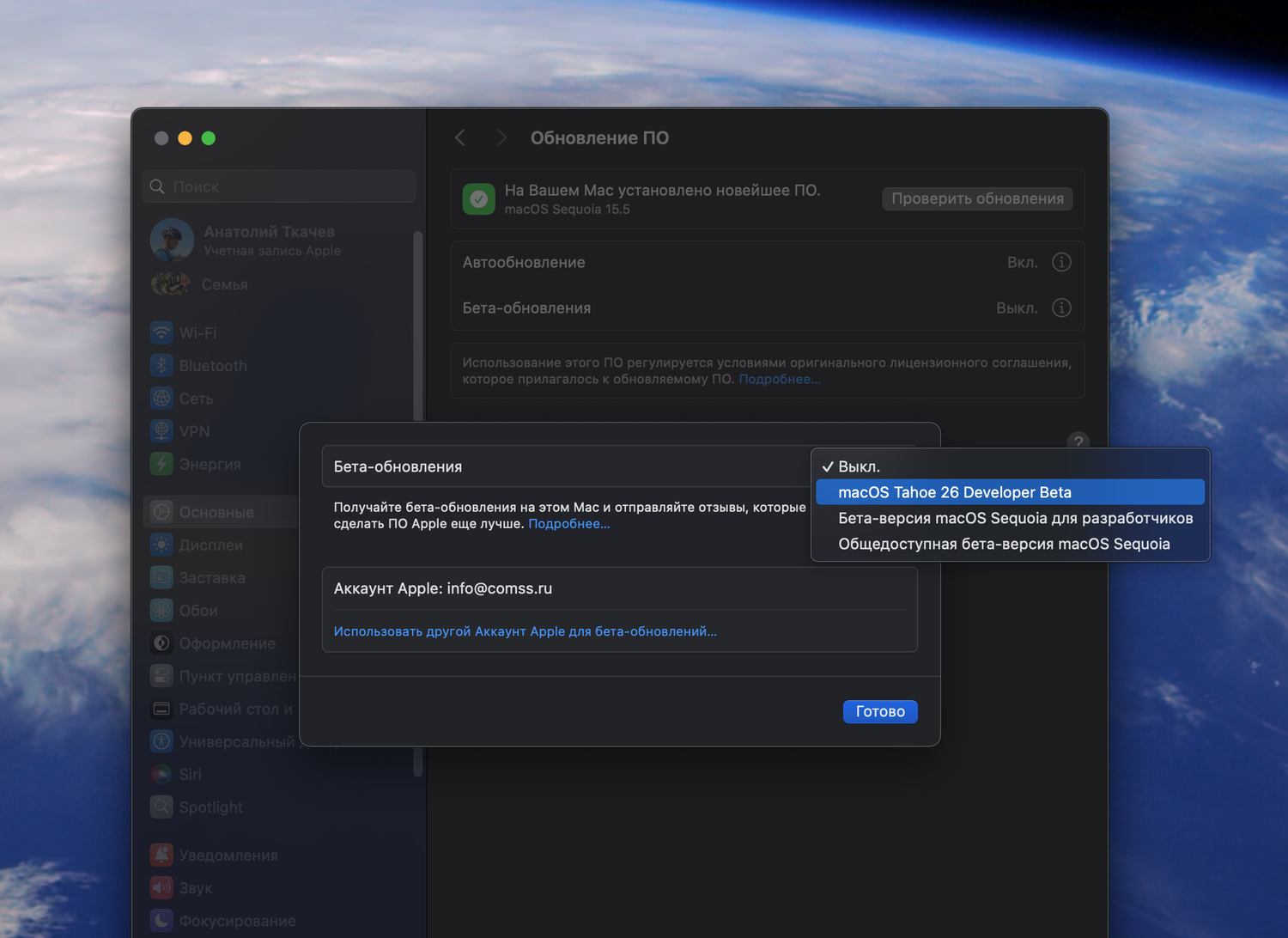The image size is (1288, 938).
Task: Click the Обновление ПО window title
Action: click(x=599, y=137)
